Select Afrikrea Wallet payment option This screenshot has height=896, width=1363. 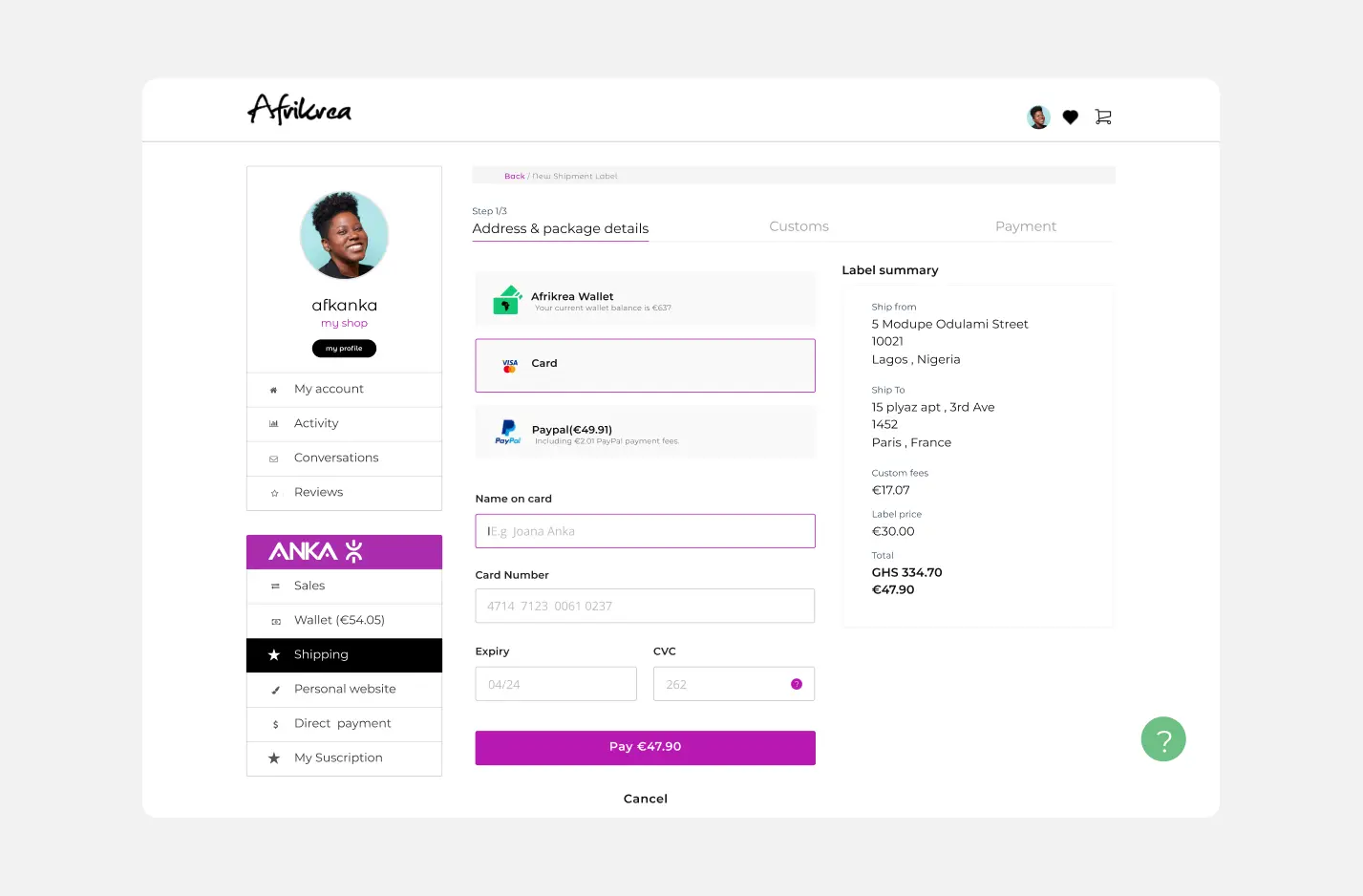(x=646, y=299)
